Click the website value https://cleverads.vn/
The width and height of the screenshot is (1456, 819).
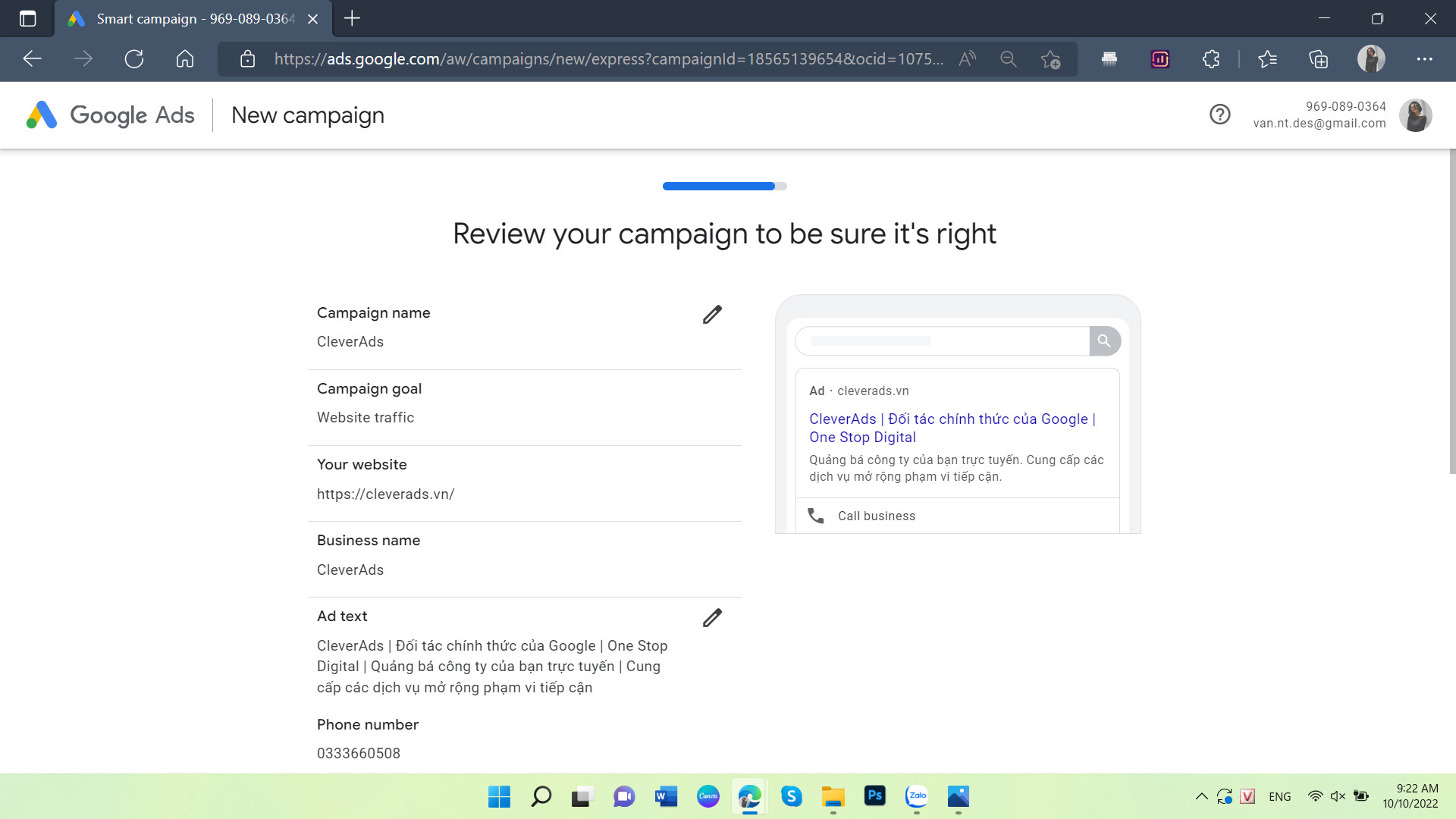pyautogui.click(x=385, y=494)
